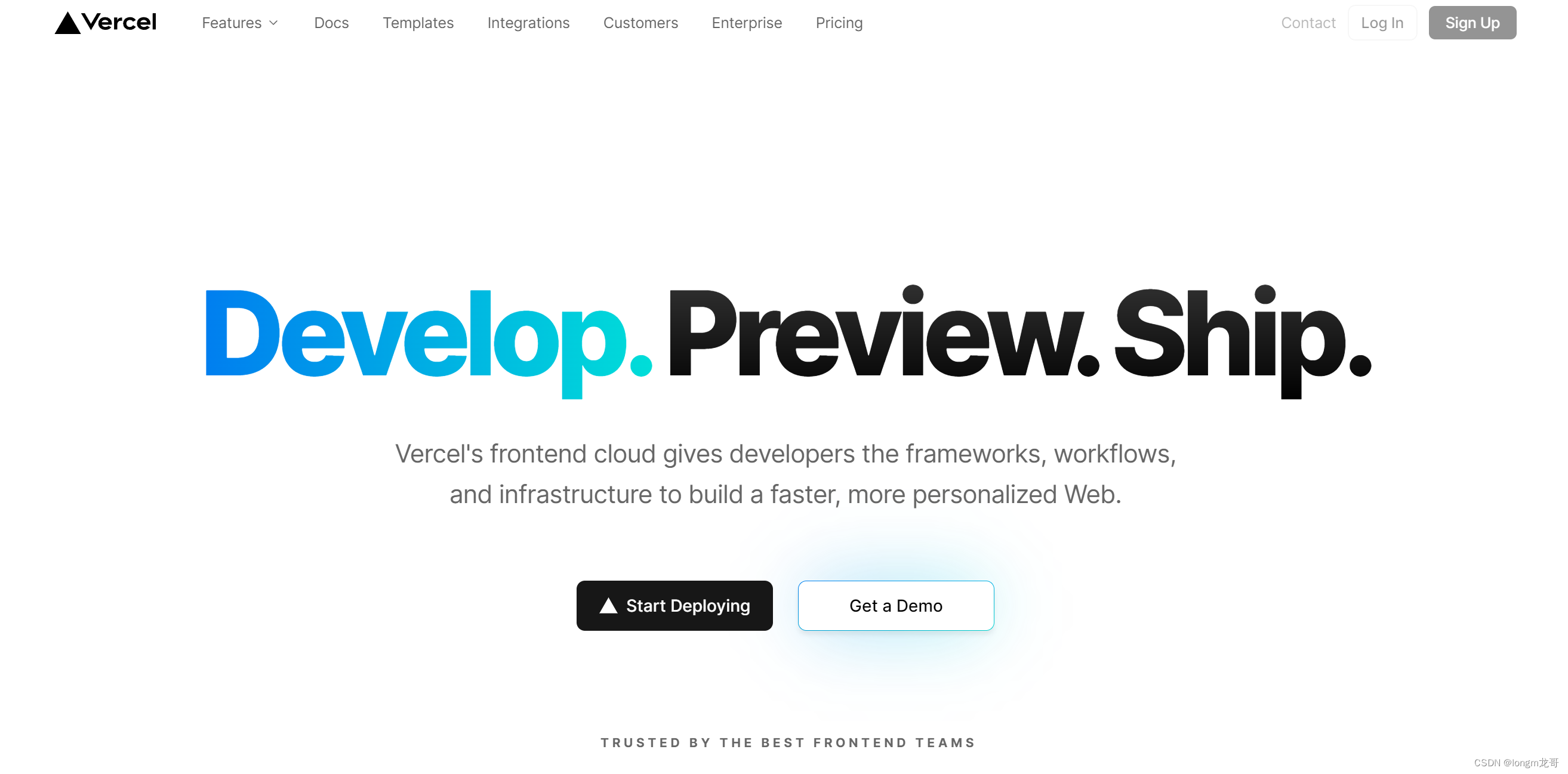Viewport: 1568px width, 774px height.
Task: Select the Enterprise menu item
Action: point(745,22)
